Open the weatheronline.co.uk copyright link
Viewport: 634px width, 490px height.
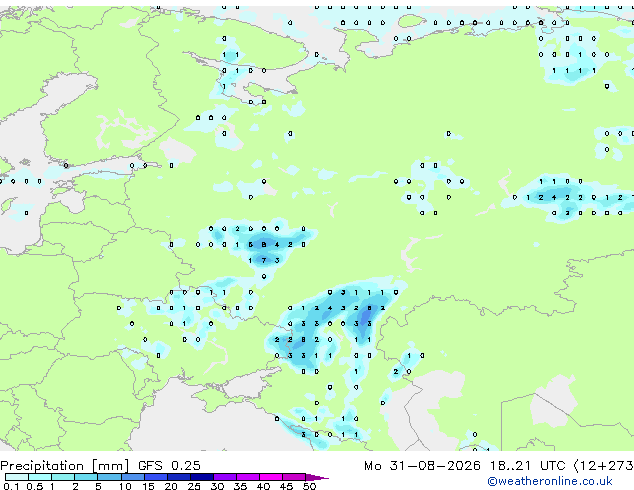550,481
